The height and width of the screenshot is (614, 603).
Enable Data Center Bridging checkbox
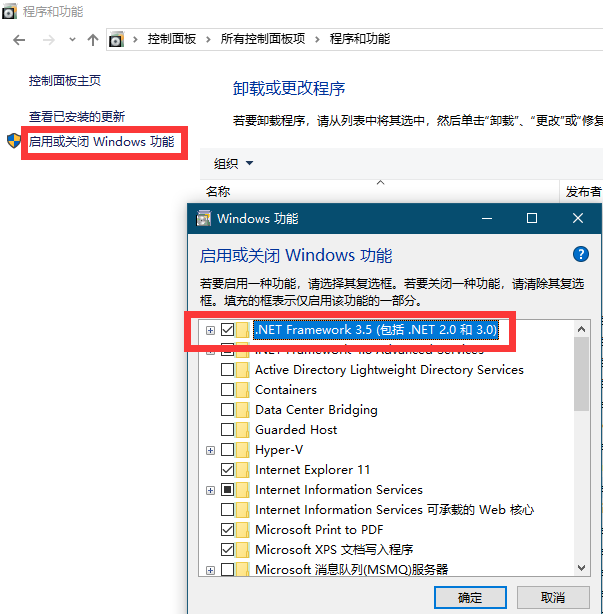tap(227, 409)
